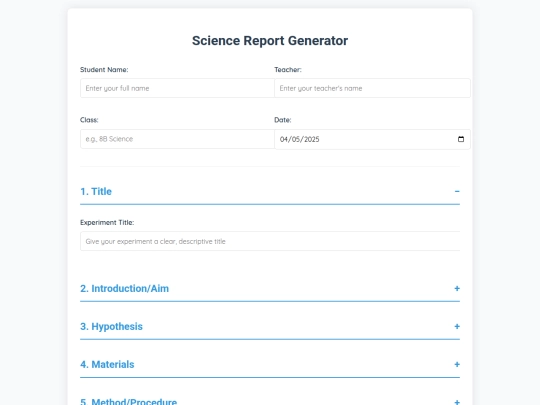Collapse the 1. Title section minus icon
Screen dimensions: 540x405
tap(457, 191)
